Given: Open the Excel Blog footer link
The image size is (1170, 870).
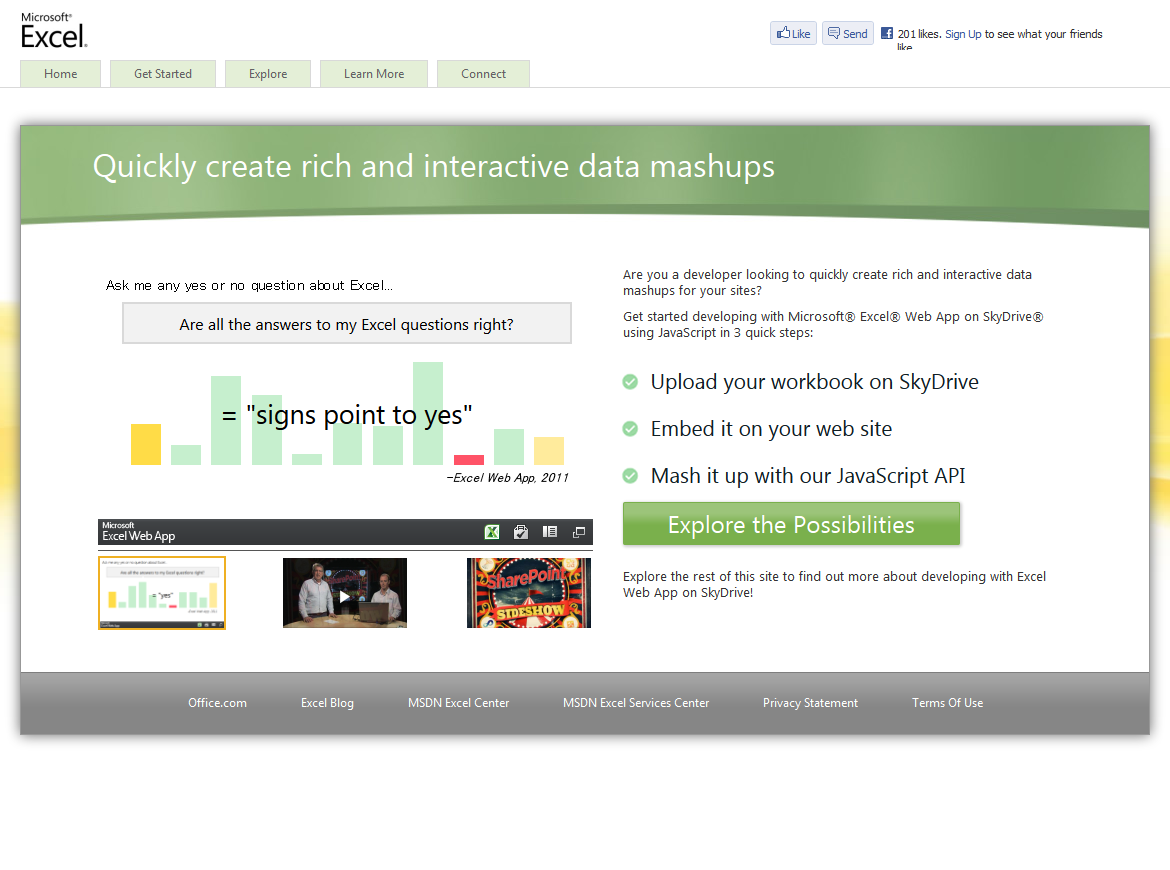Looking at the screenshot, I should click(x=328, y=703).
